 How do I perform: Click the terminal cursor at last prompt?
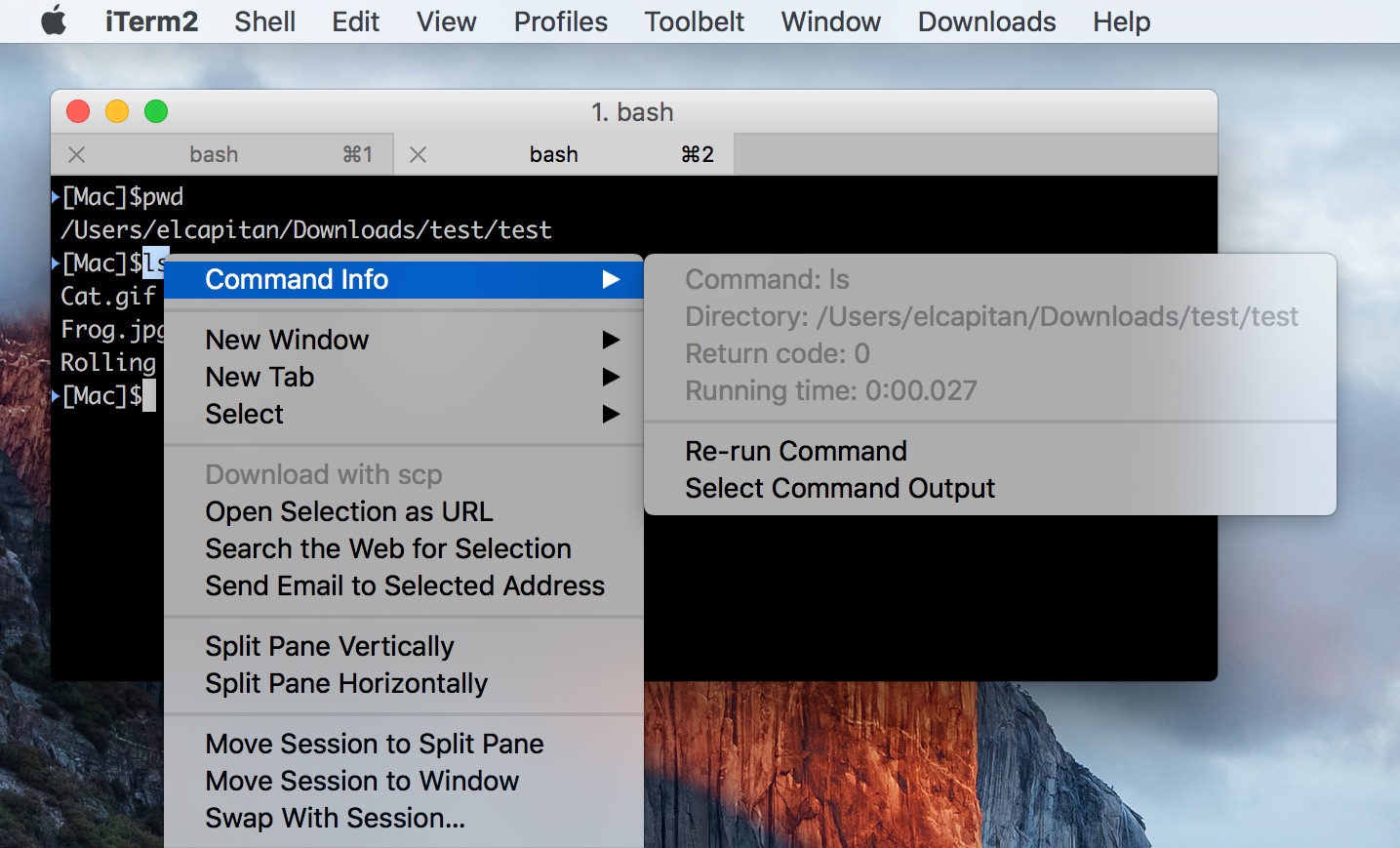(149, 396)
